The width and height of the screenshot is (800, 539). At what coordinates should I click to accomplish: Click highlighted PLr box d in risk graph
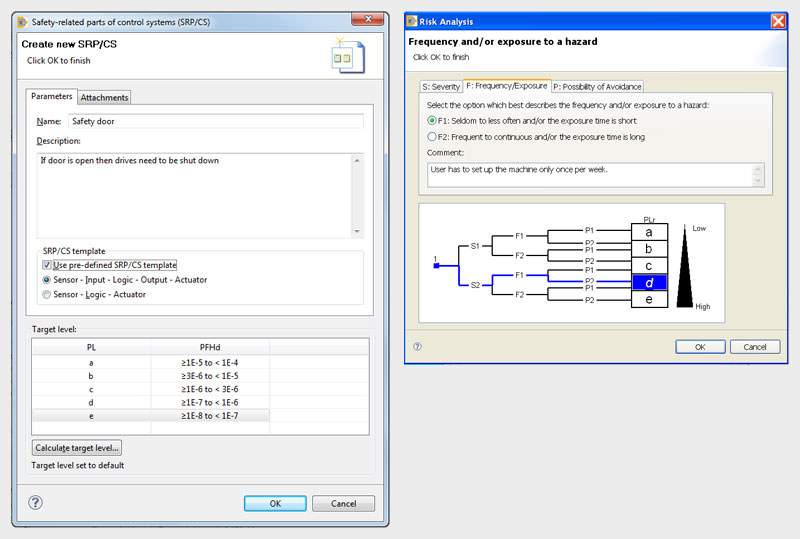click(649, 282)
